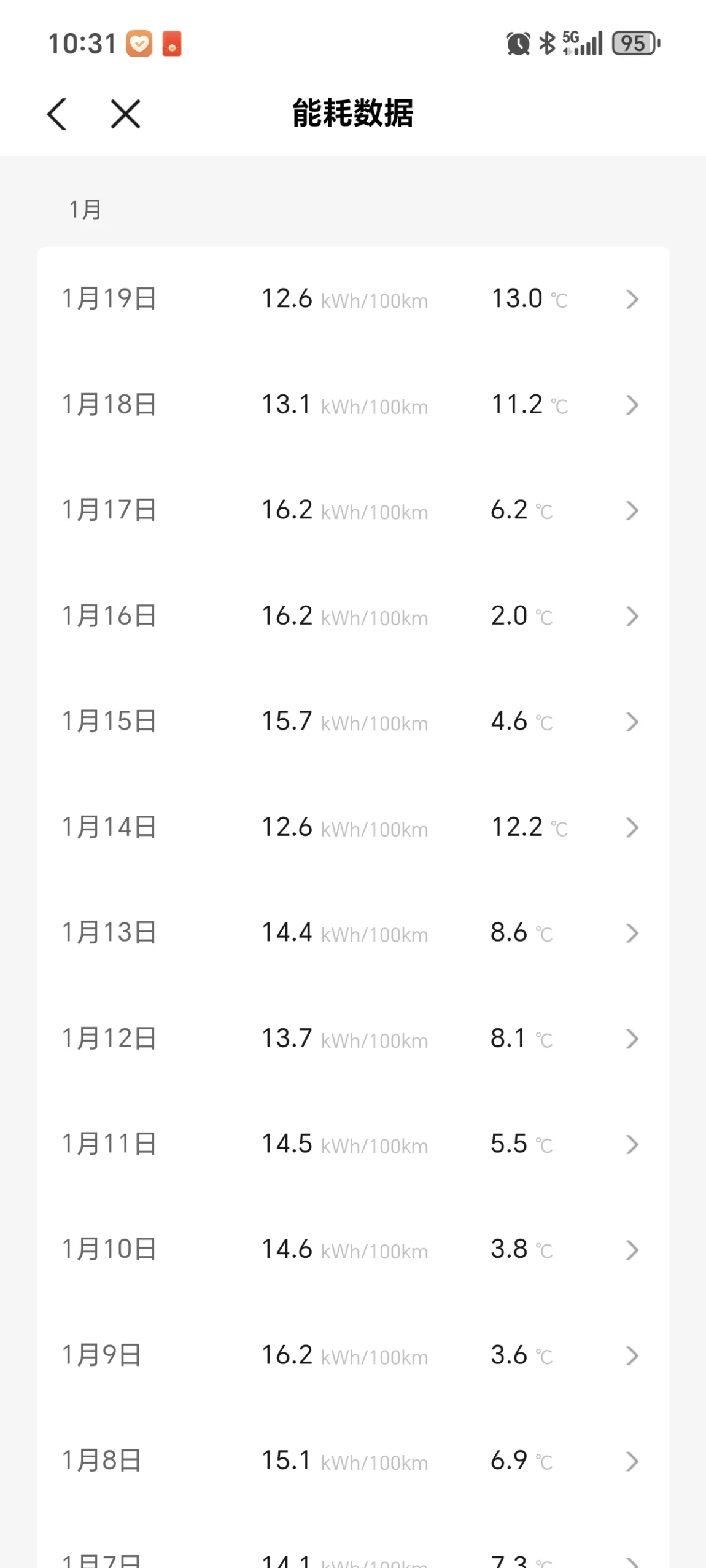Image resolution: width=706 pixels, height=1568 pixels.
Task: Tap the 5G signal strength icon
Action: (x=583, y=44)
